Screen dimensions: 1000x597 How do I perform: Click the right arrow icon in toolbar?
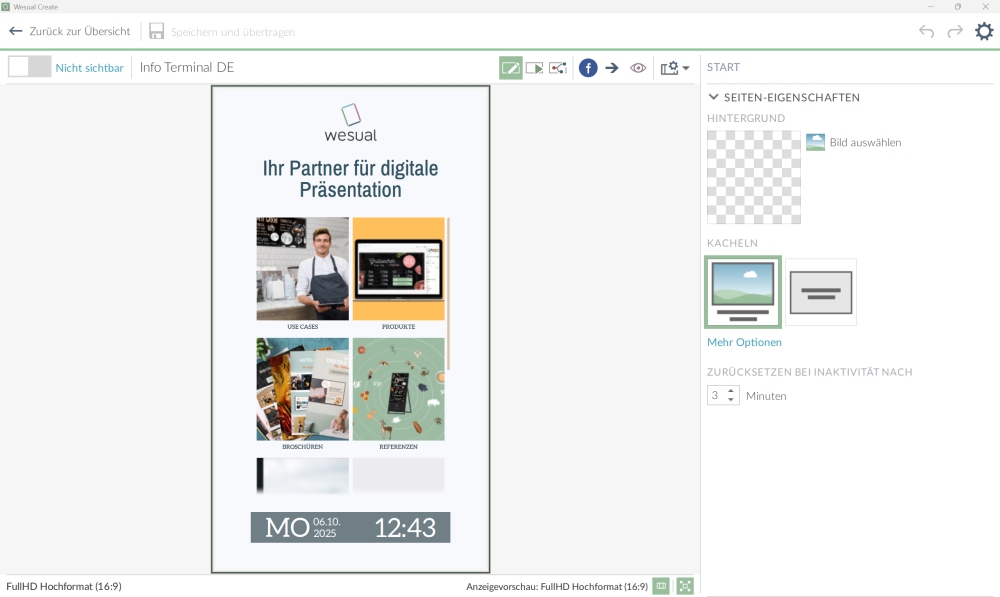(x=612, y=68)
